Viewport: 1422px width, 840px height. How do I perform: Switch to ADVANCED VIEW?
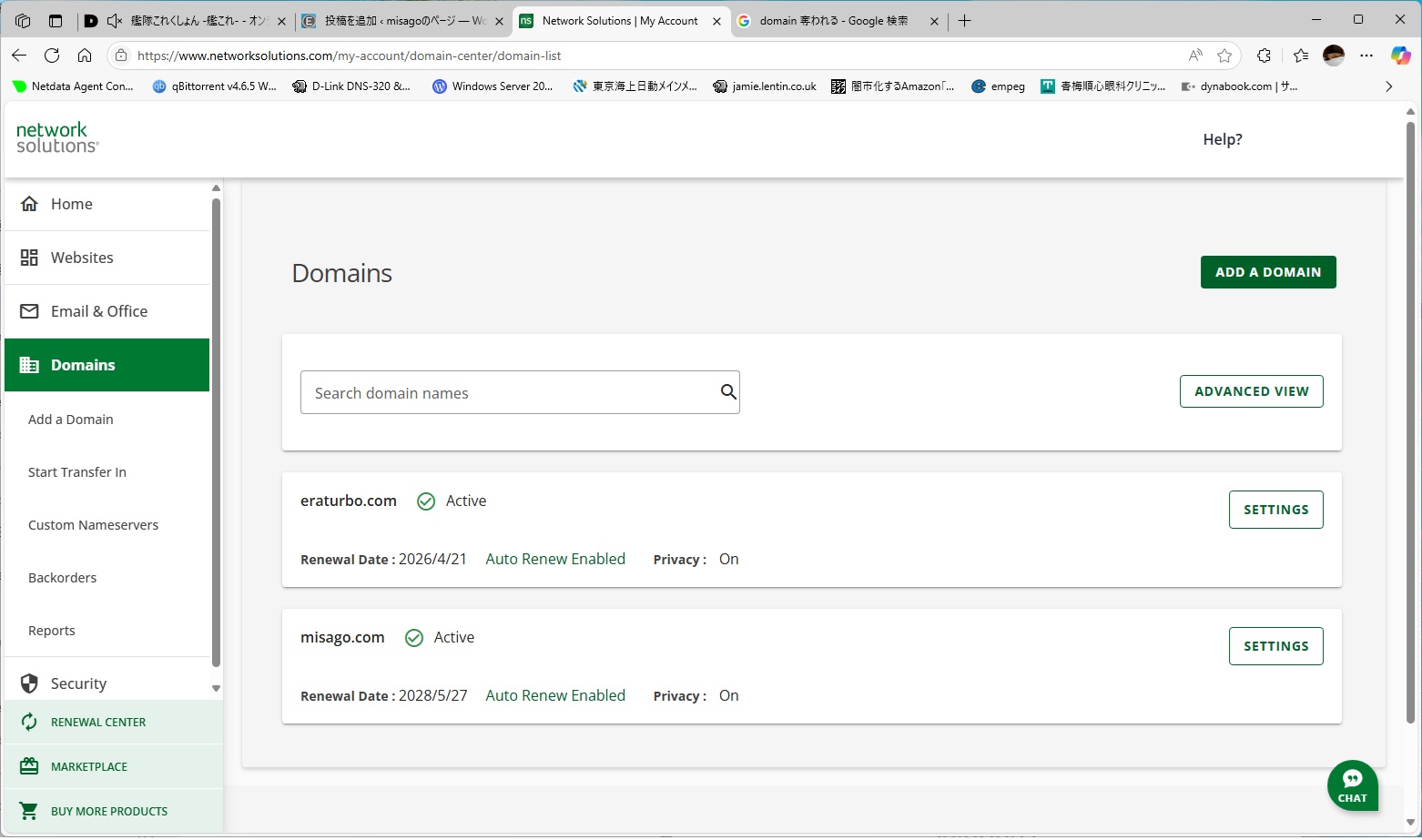(1252, 391)
